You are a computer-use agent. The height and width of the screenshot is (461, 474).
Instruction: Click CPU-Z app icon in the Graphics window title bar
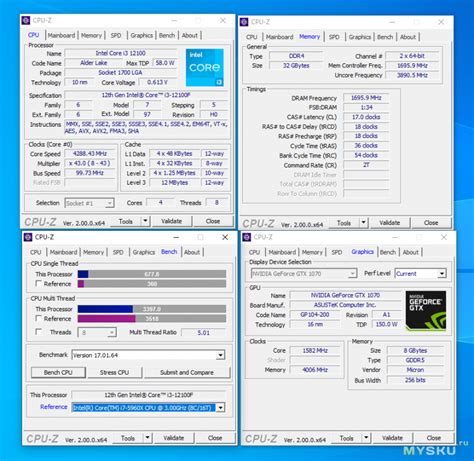247,237
